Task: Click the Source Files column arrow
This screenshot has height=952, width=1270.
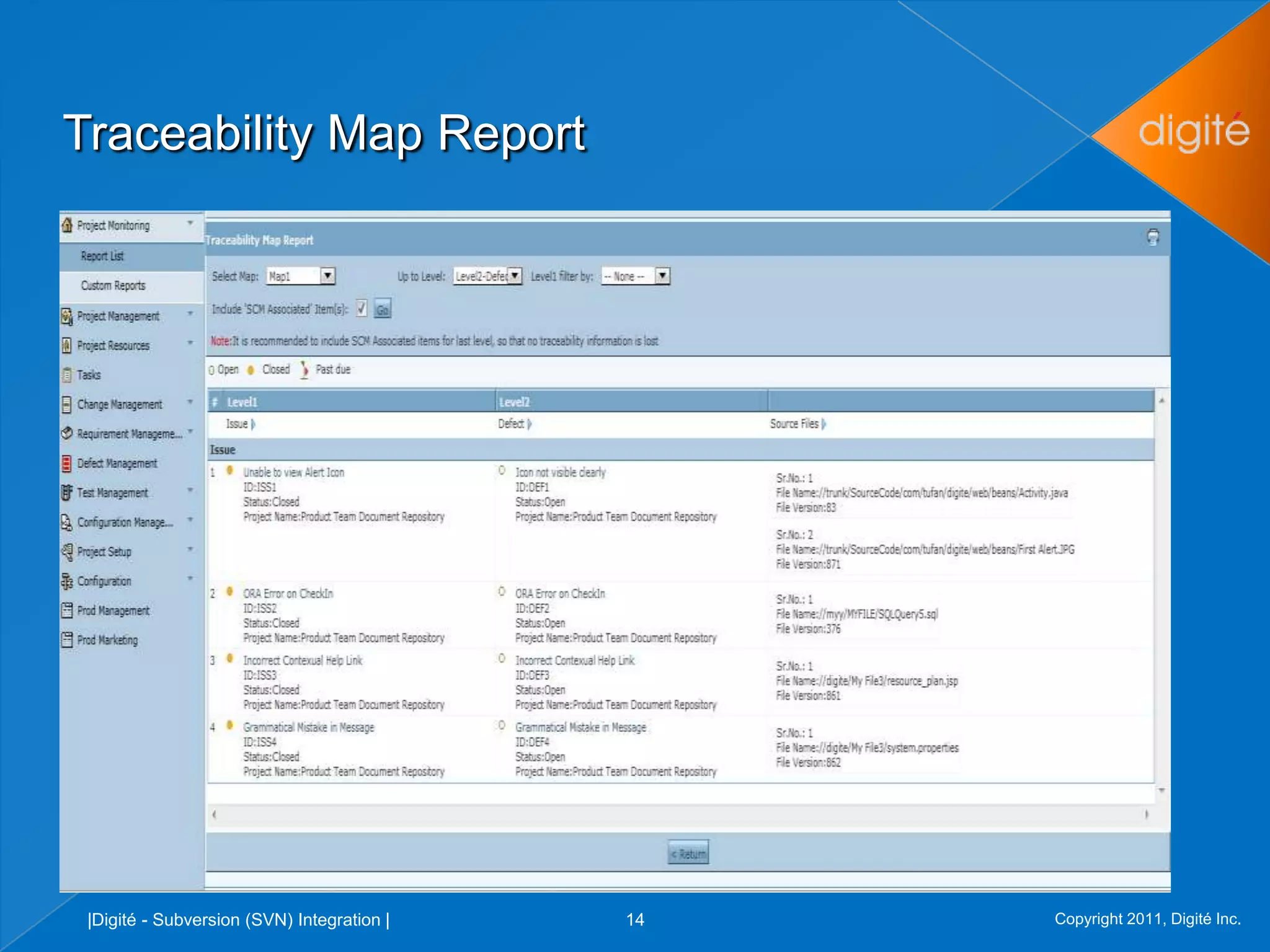Action: 824,424
